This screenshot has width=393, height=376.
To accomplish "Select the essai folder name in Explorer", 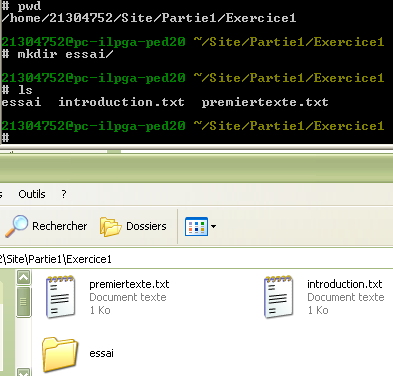I will (101, 353).
